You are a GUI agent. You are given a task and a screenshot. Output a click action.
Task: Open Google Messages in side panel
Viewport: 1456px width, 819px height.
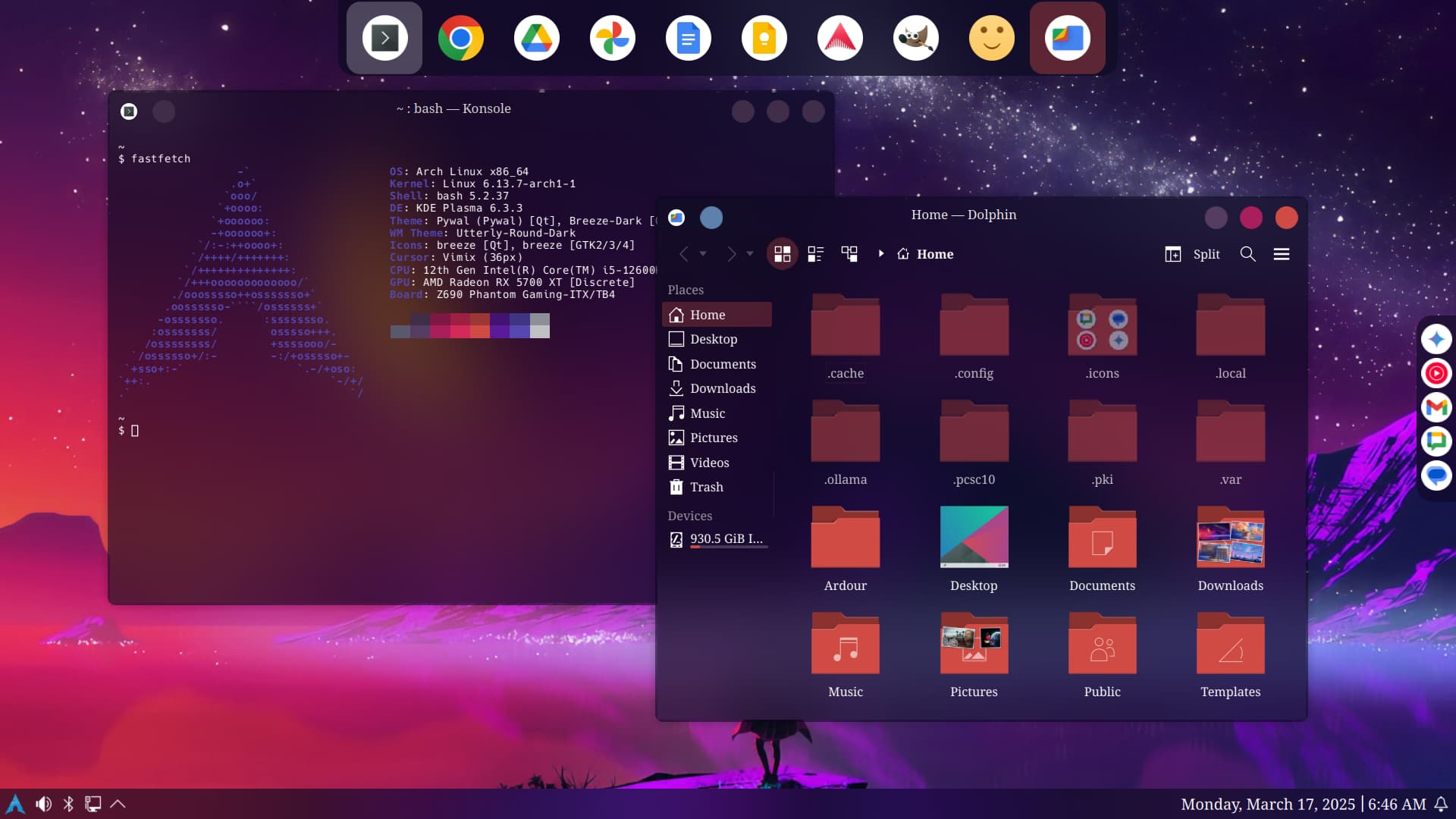click(x=1436, y=475)
